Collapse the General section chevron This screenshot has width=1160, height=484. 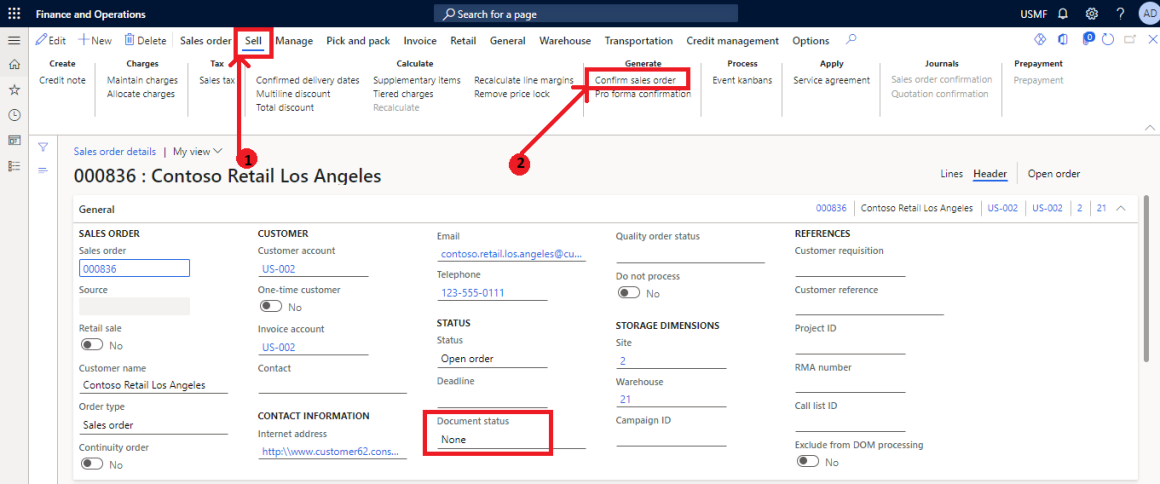[x=1120, y=208]
